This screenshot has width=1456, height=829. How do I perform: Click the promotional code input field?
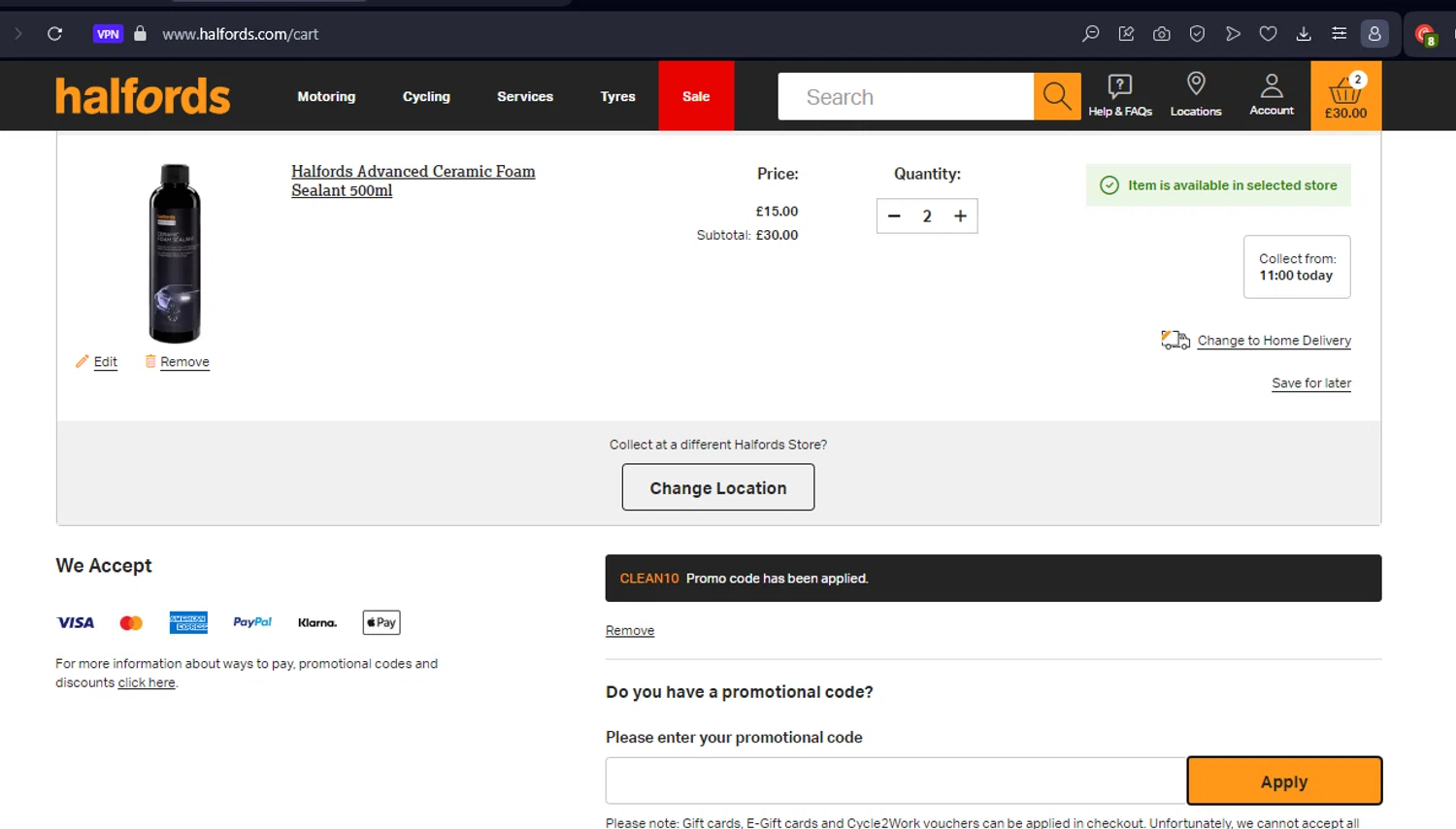click(896, 780)
